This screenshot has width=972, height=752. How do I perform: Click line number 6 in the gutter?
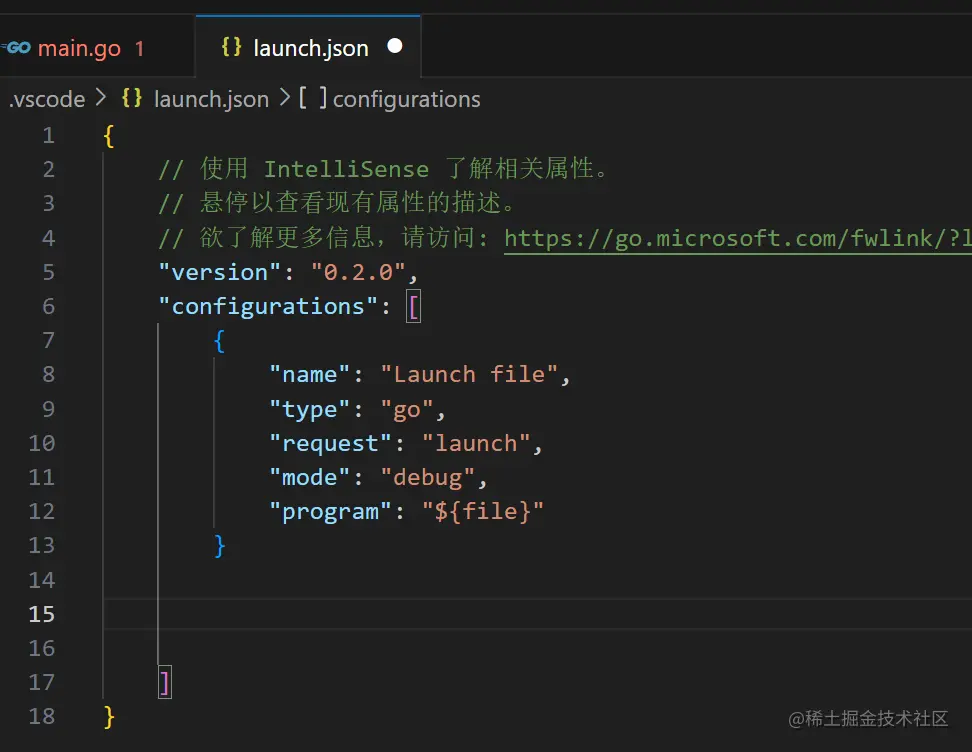tap(48, 306)
